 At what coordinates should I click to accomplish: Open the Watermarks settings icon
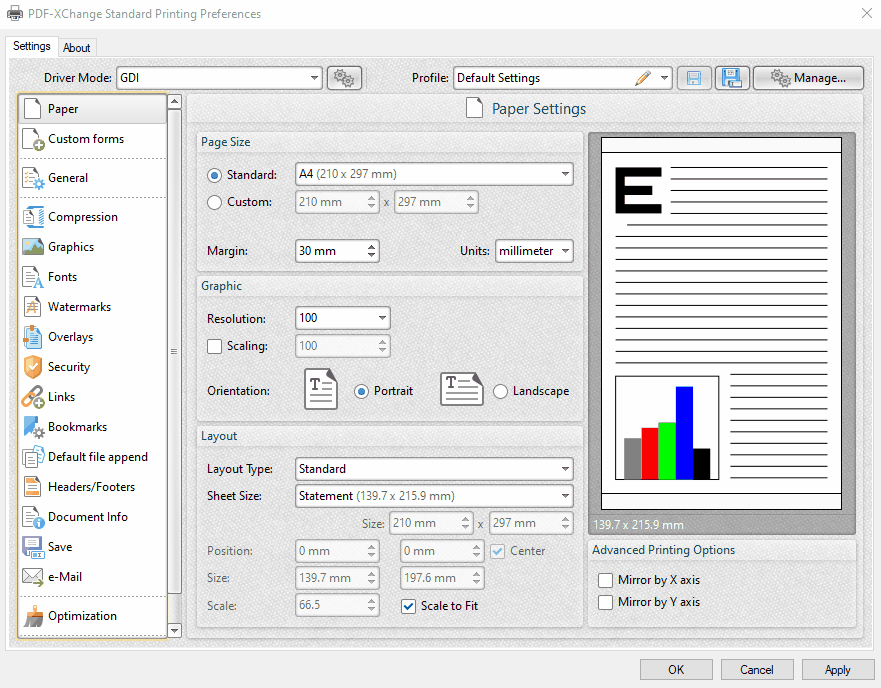coord(33,307)
